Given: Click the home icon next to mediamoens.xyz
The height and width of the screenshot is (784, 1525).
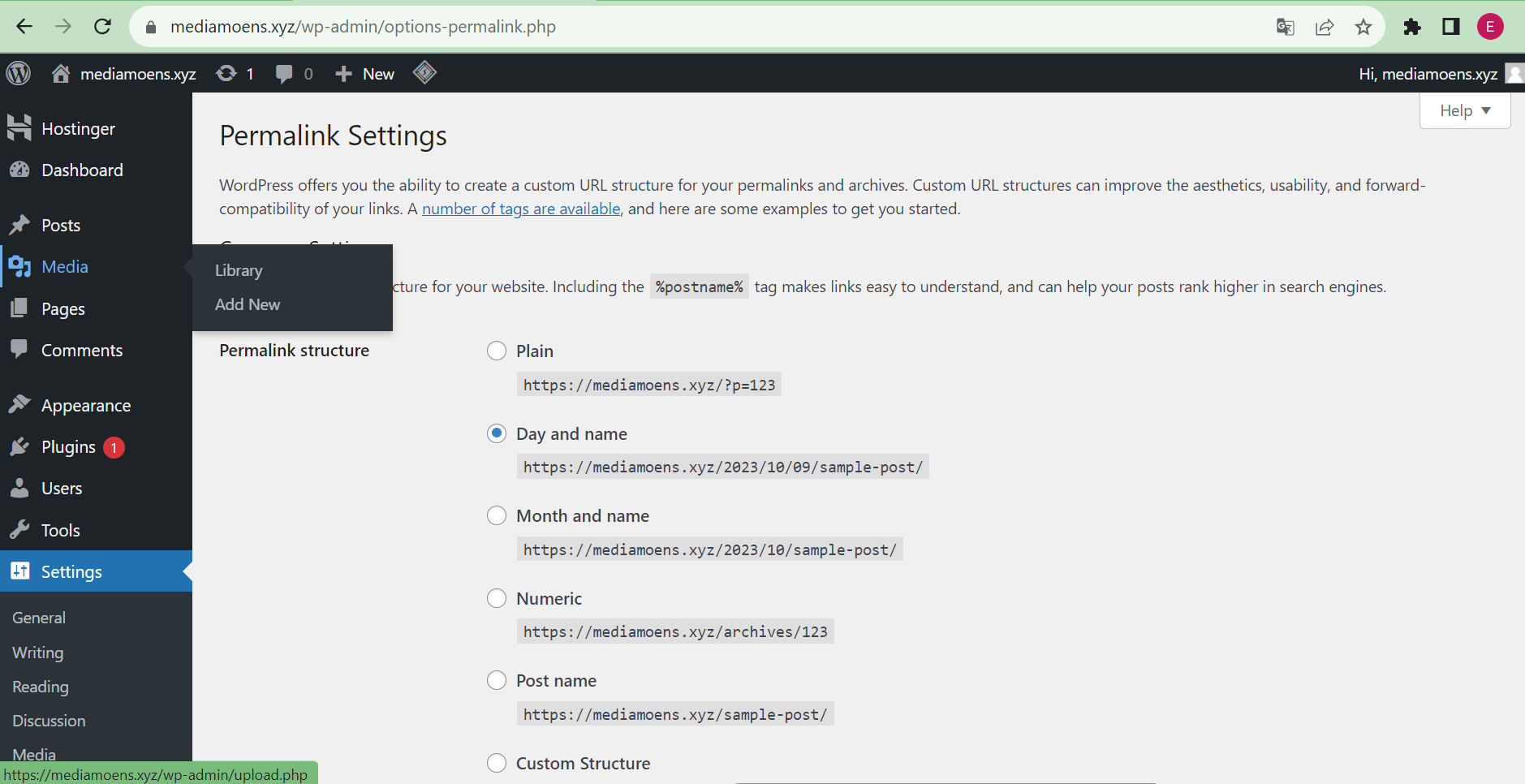Looking at the screenshot, I should click(61, 74).
